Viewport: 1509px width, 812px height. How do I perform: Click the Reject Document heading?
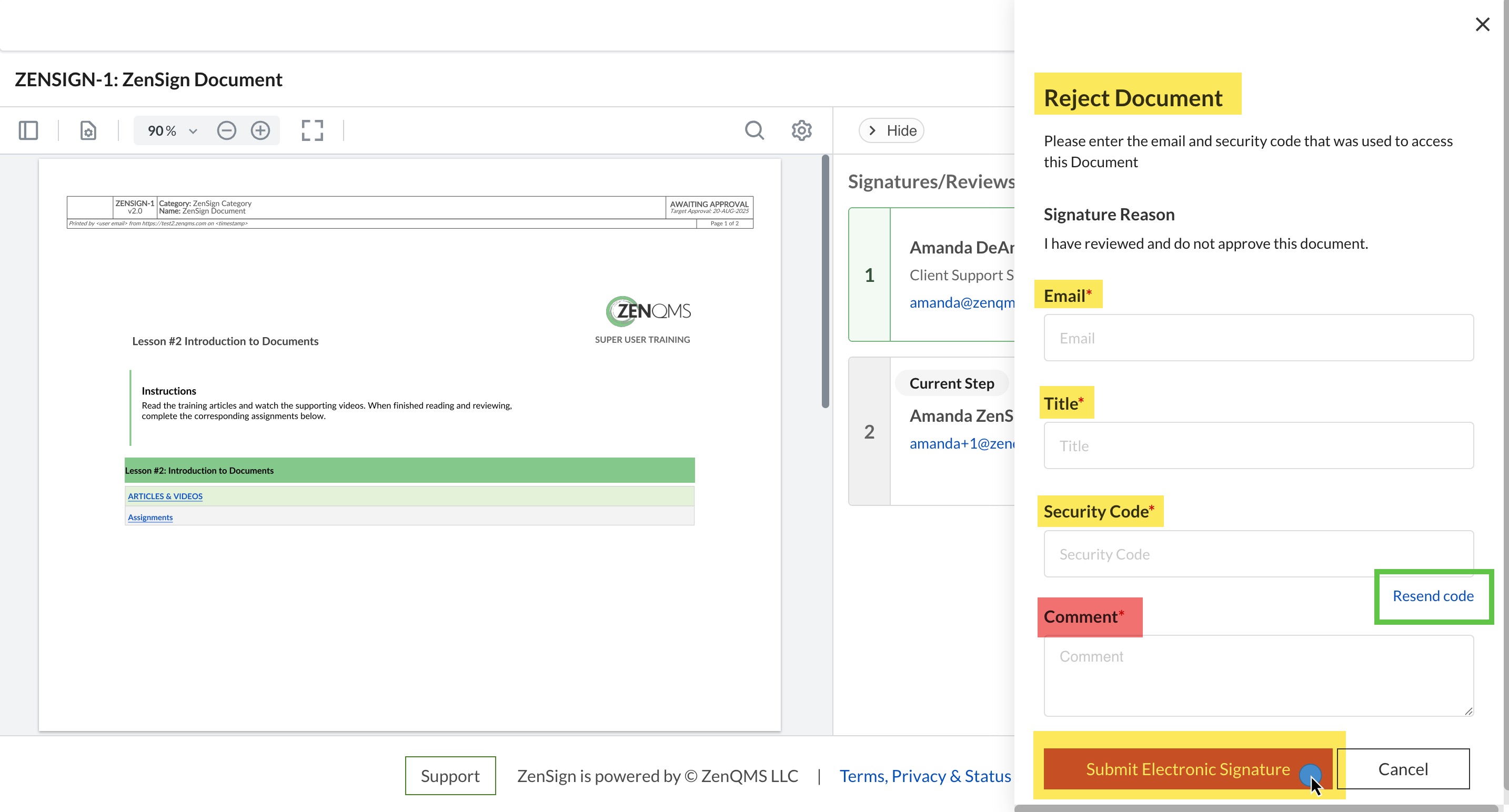1133,98
